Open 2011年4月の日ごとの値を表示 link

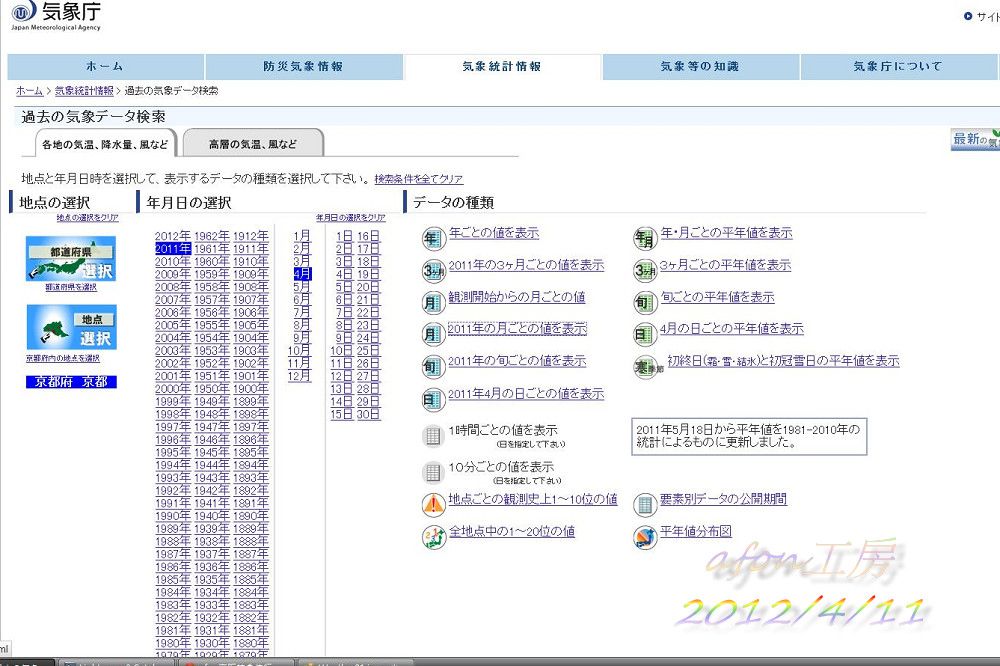525,394
